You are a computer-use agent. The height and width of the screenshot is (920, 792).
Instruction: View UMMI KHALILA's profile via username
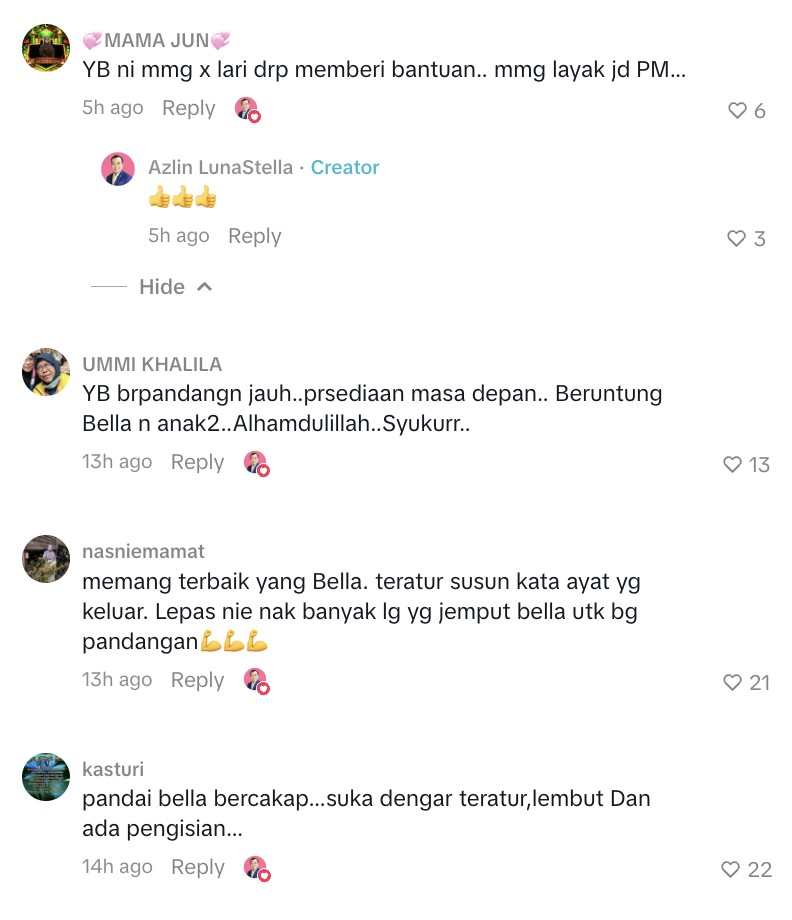coord(152,364)
